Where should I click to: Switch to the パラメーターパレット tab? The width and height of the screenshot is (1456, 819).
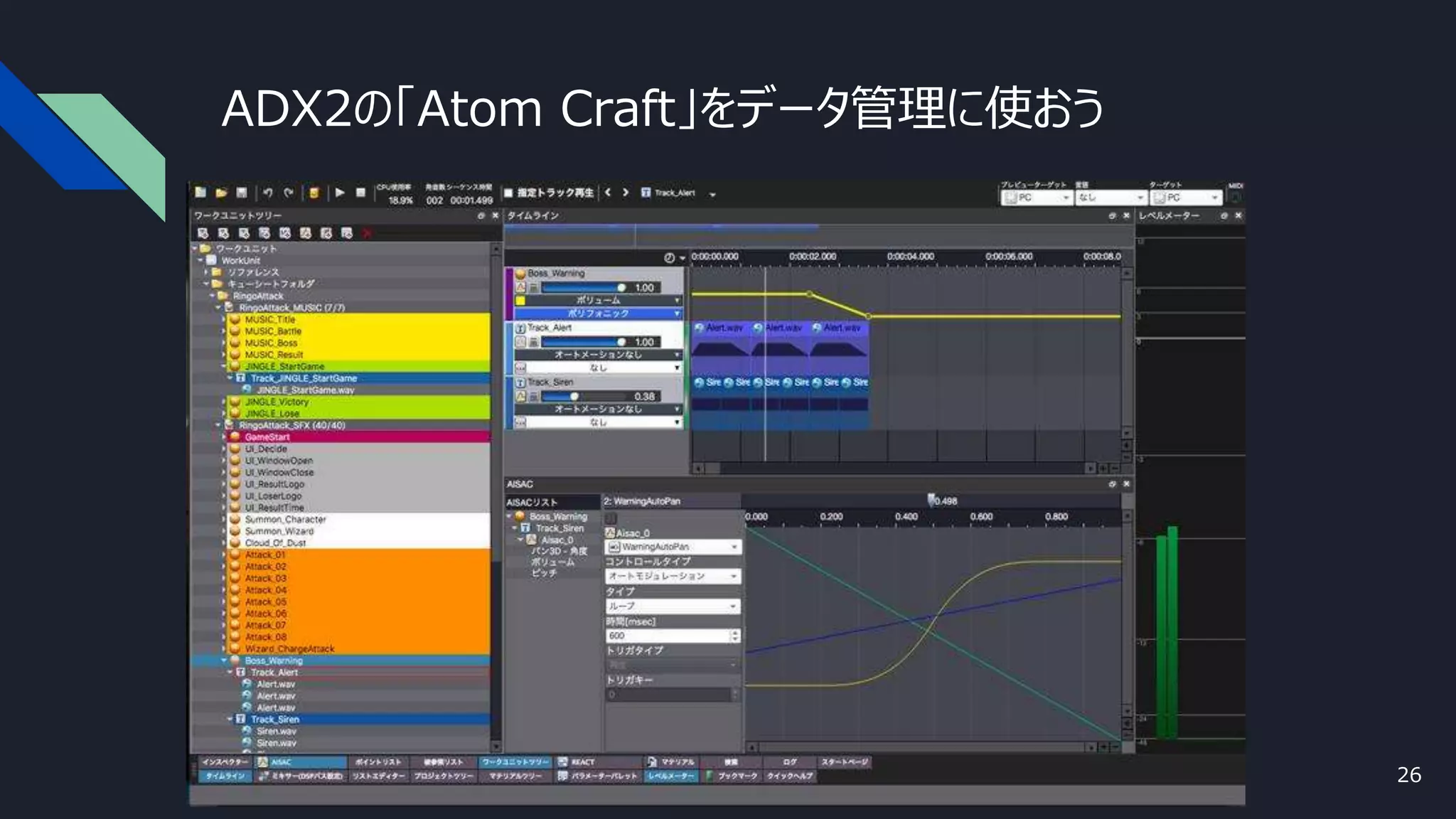(599, 776)
